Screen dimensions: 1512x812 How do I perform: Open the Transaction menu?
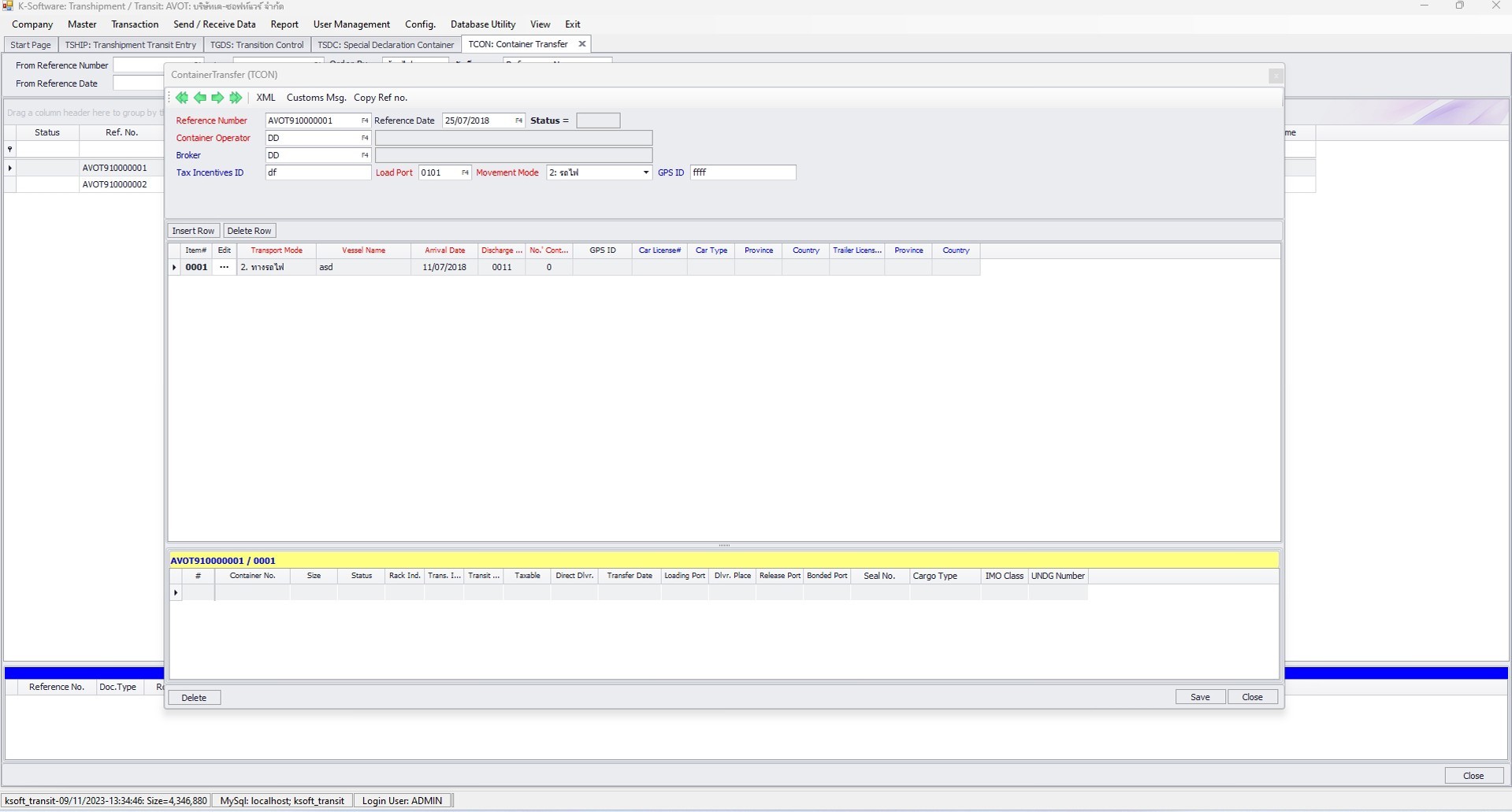coord(134,24)
